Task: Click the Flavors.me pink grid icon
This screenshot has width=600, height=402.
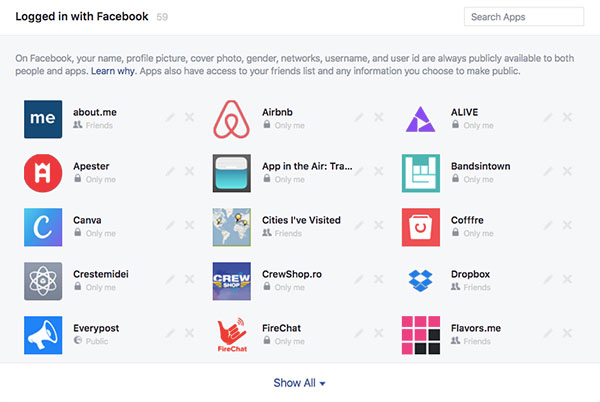Action: coord(421,335)
